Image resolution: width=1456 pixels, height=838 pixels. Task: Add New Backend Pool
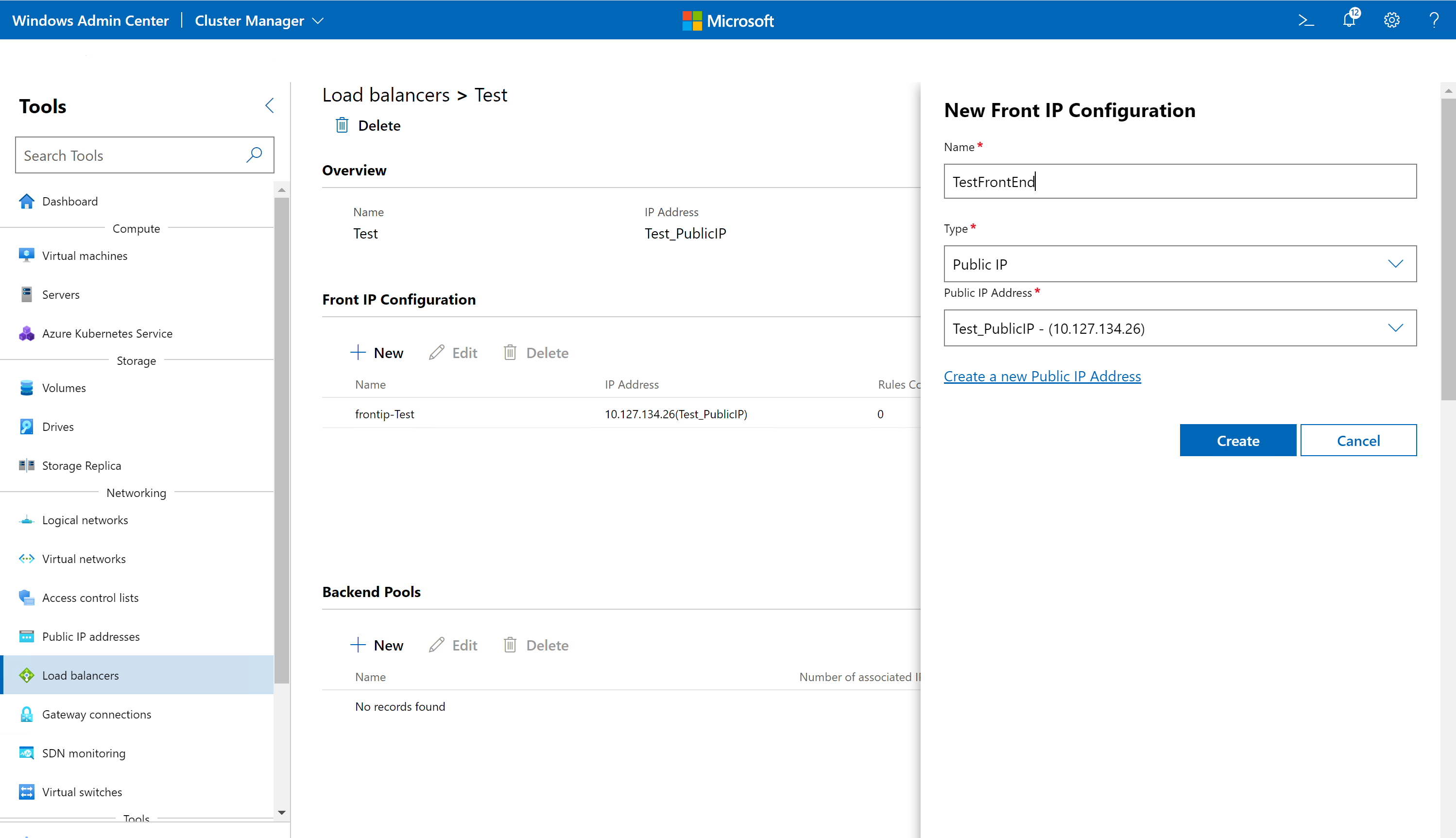click(x=377, y=645)
